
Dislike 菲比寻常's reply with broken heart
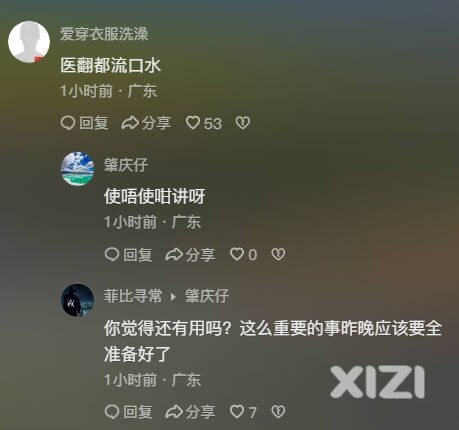pyautogui.click(x=278, y=412)
